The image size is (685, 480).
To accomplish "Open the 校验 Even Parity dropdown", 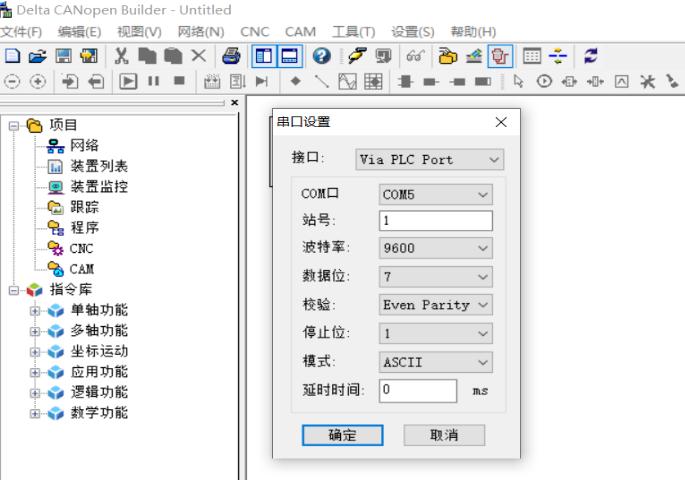I will coord(436,304).
